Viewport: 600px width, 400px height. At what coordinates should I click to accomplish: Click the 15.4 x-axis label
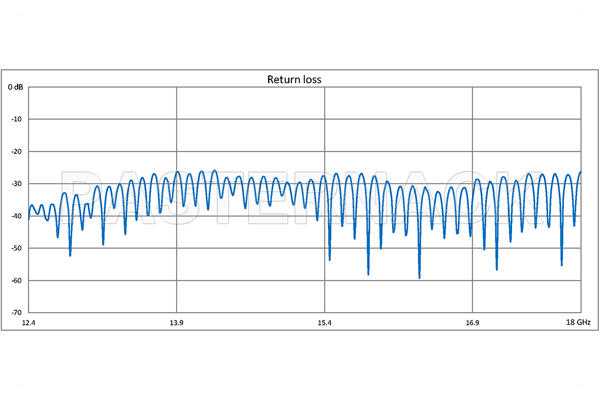[x=324, y=324]
